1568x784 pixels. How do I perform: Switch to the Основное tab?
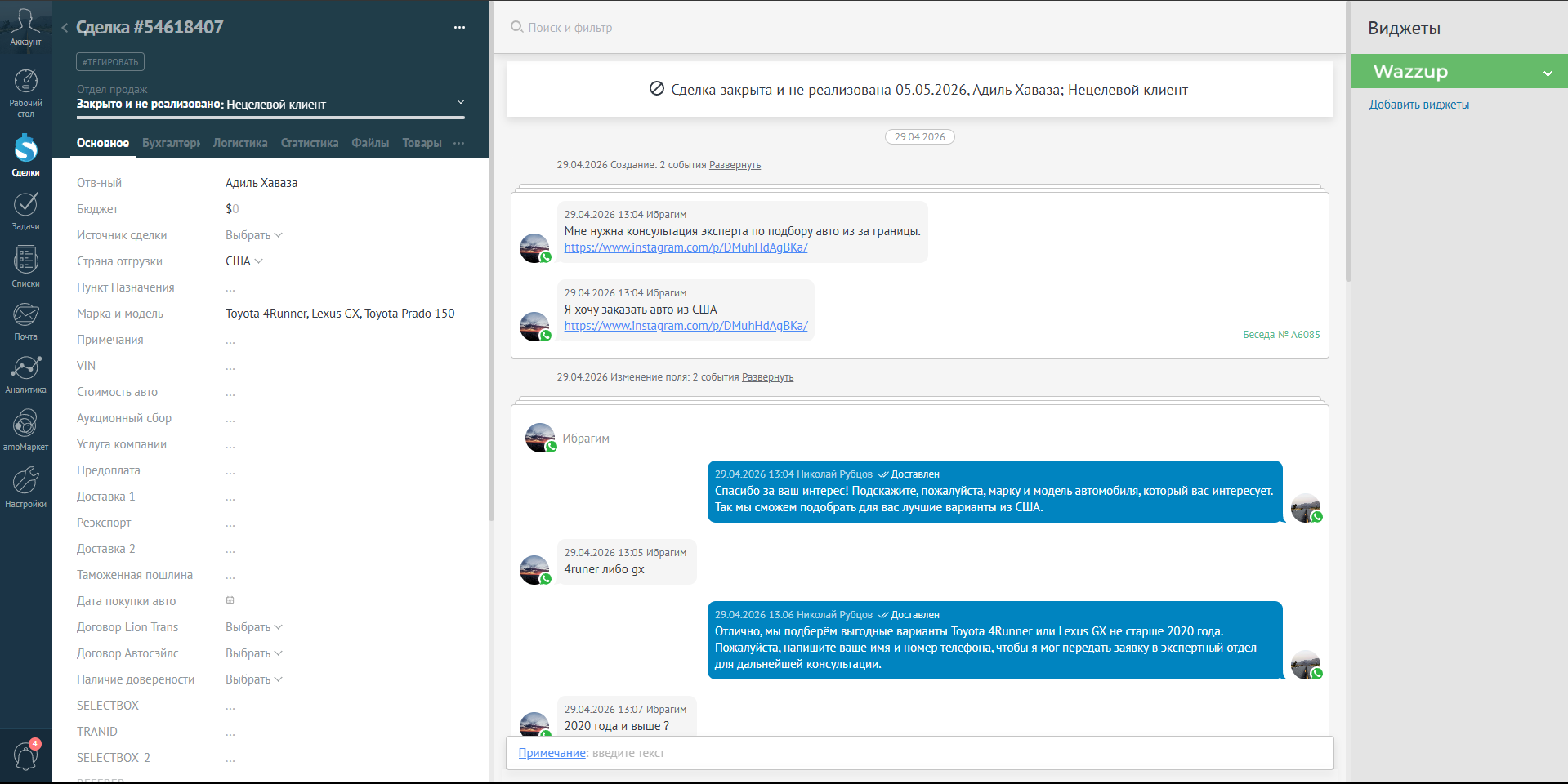(x=103, y=143)
